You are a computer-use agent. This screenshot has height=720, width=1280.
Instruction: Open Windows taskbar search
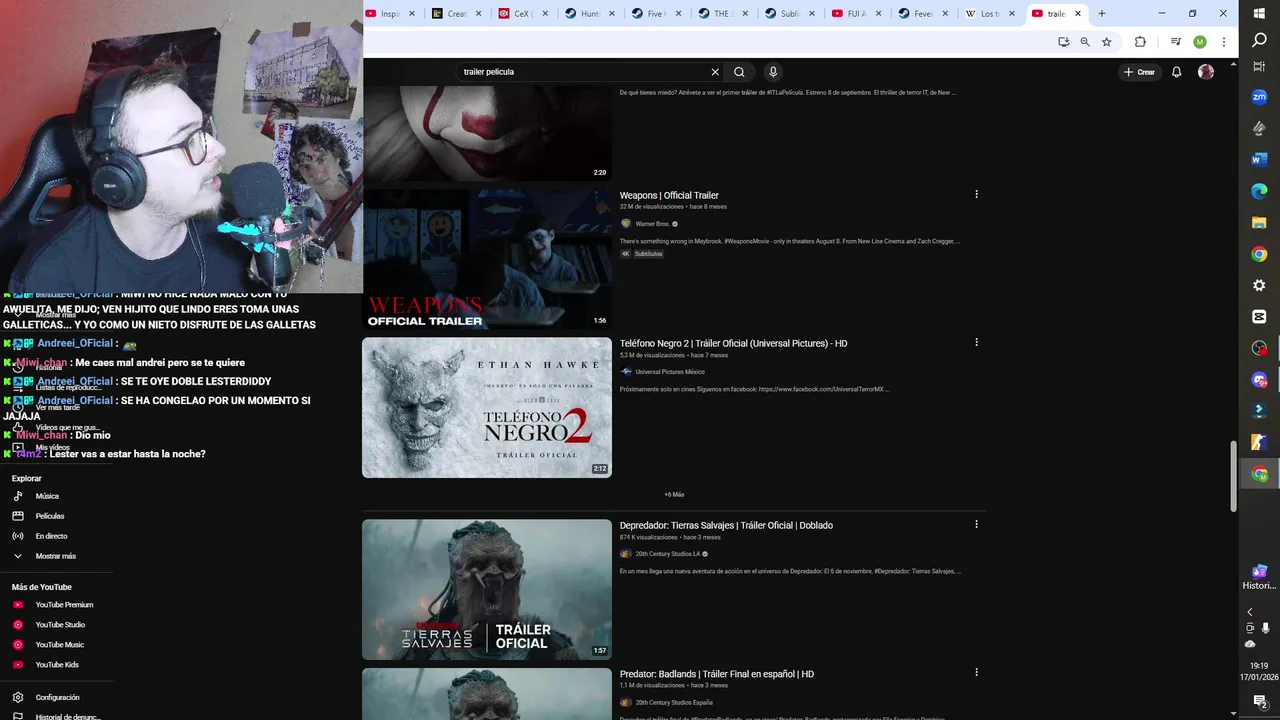(x=1259, y=40)
